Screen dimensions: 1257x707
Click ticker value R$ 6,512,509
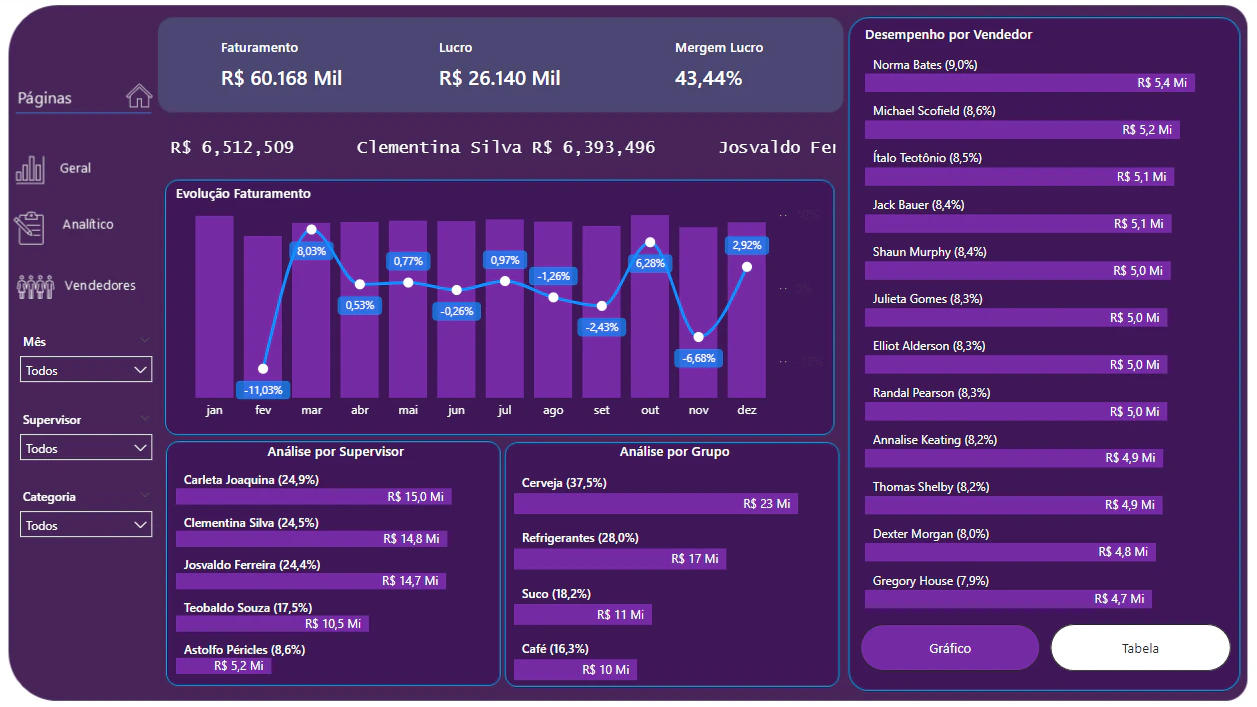pyautogui.click(x=232, y=147)
